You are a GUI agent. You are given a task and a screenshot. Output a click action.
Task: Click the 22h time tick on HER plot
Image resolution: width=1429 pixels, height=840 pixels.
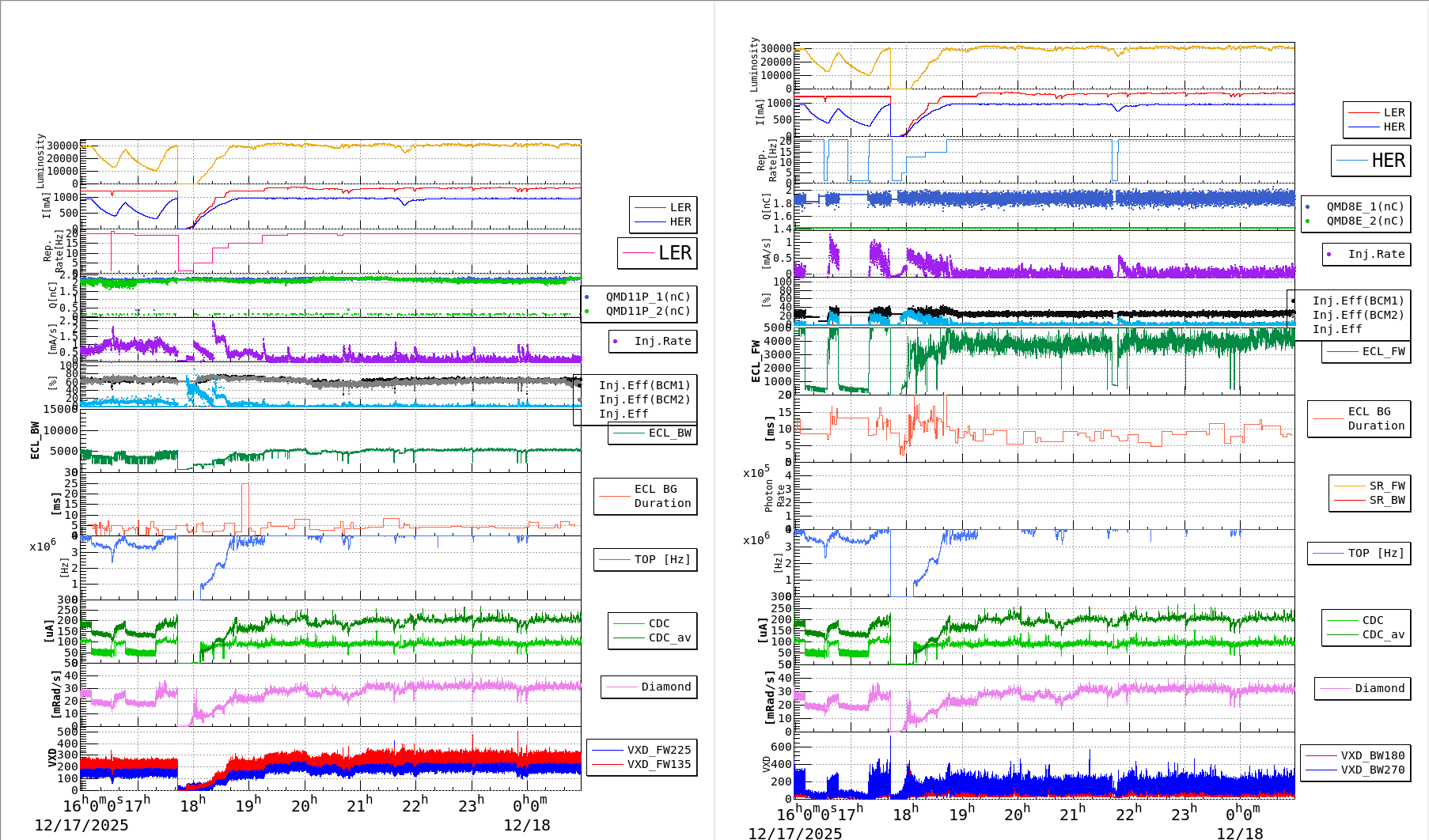point(1128,814)
